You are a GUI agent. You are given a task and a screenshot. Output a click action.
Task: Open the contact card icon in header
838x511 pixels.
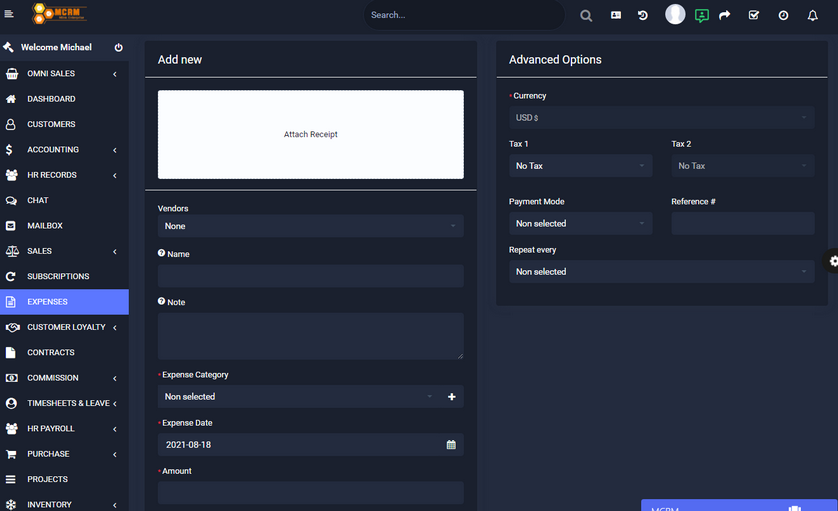[x=616, y=15]
